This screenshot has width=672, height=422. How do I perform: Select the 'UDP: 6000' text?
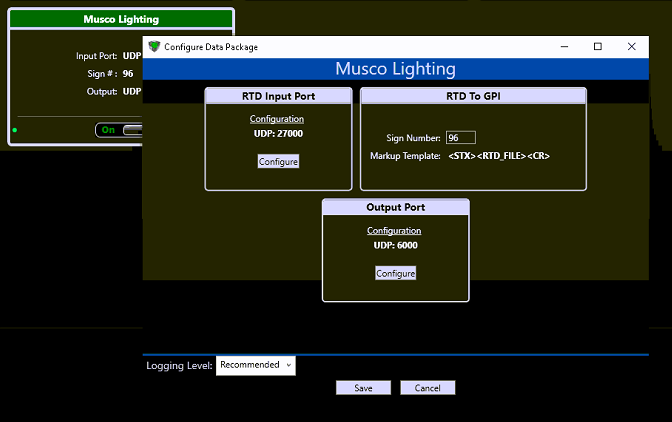(x=396, y=245)
